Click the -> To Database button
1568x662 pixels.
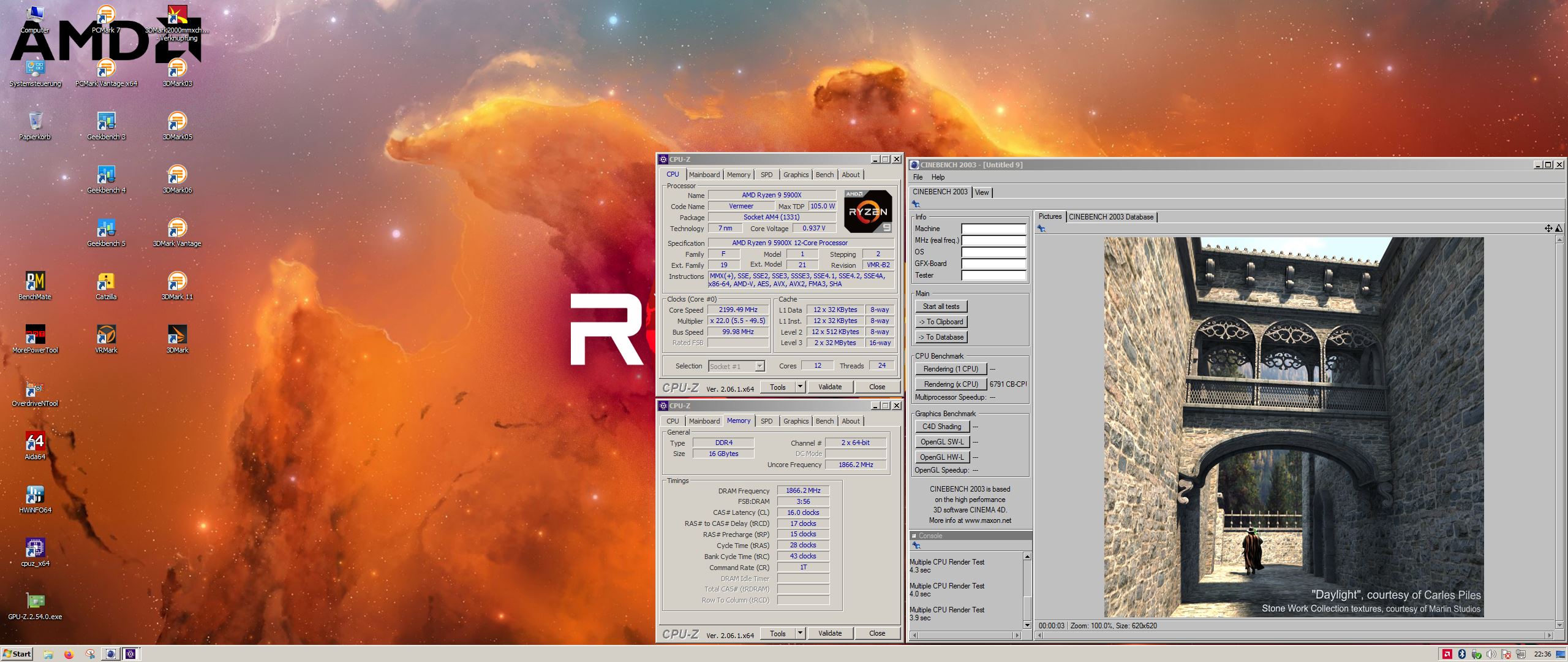(x=941, y=337)
